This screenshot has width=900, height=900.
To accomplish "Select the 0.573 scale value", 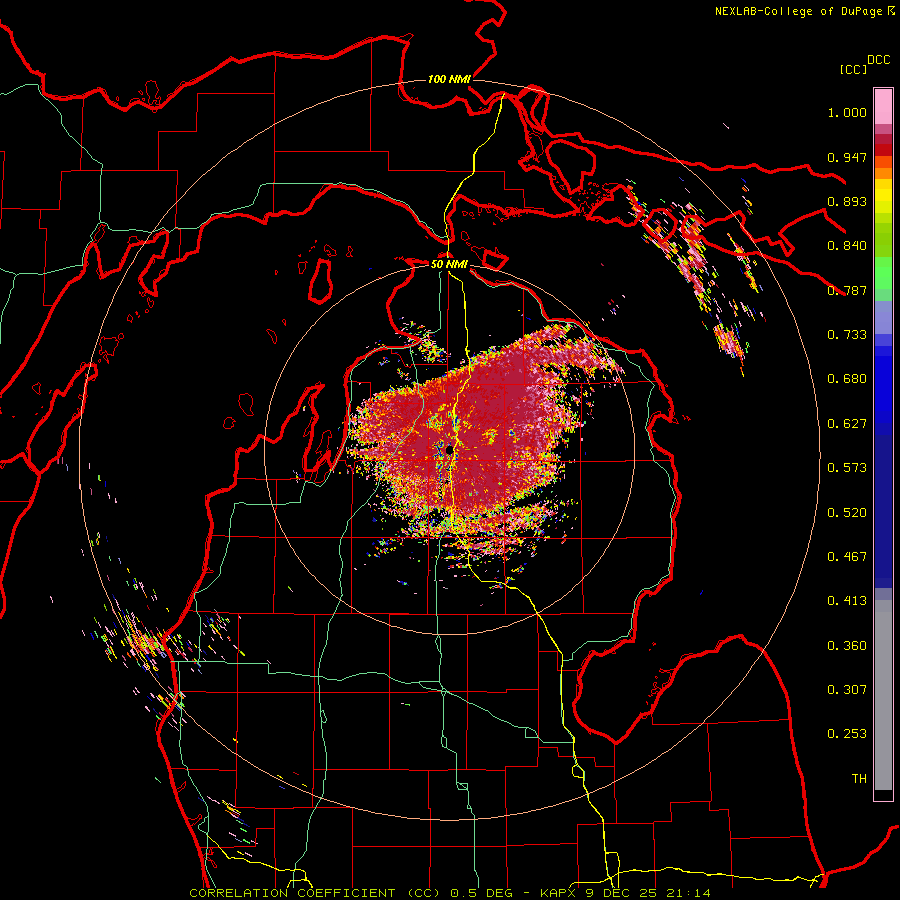I will [847, 468].
